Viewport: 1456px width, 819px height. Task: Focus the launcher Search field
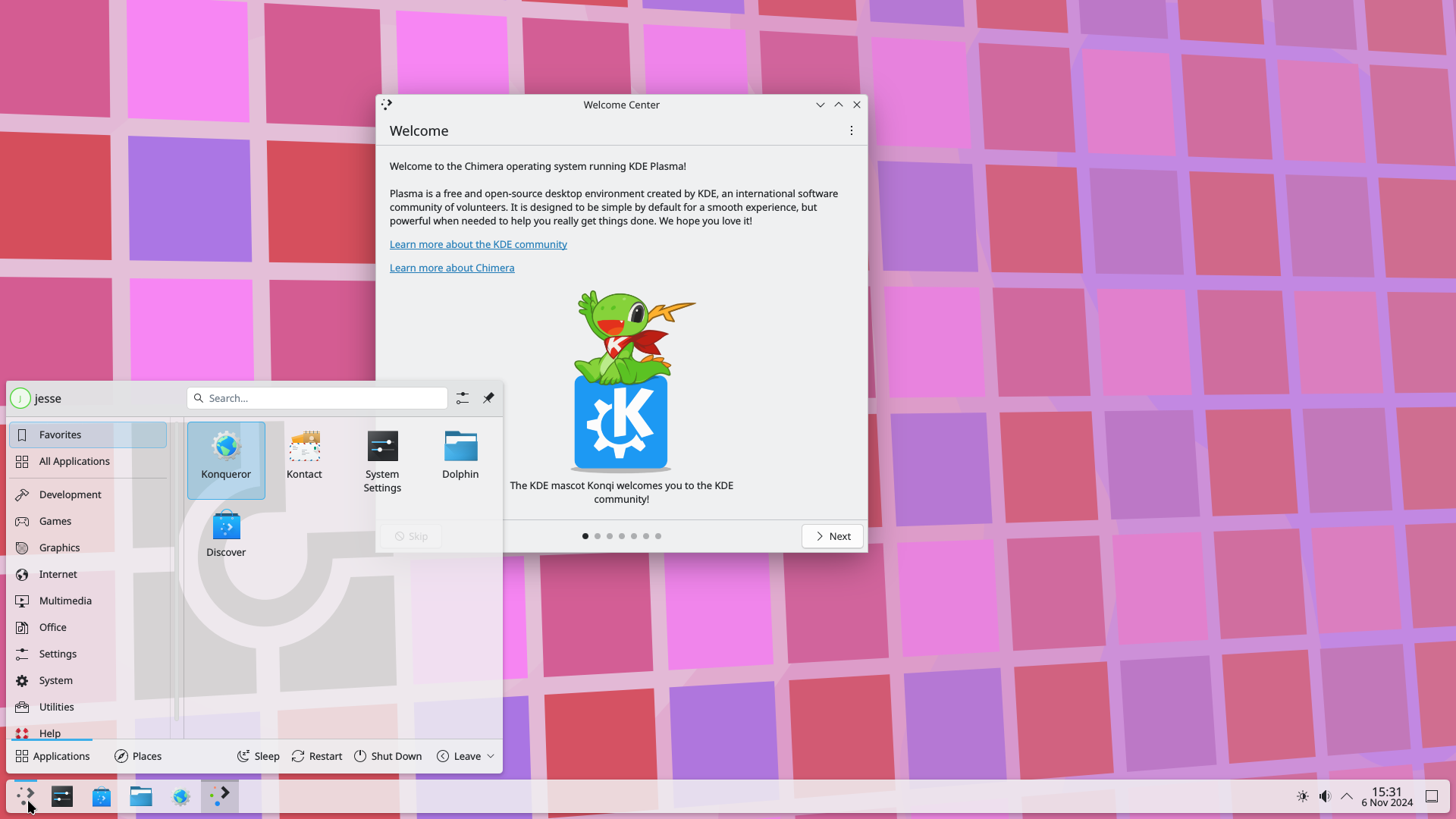(318, 398)
